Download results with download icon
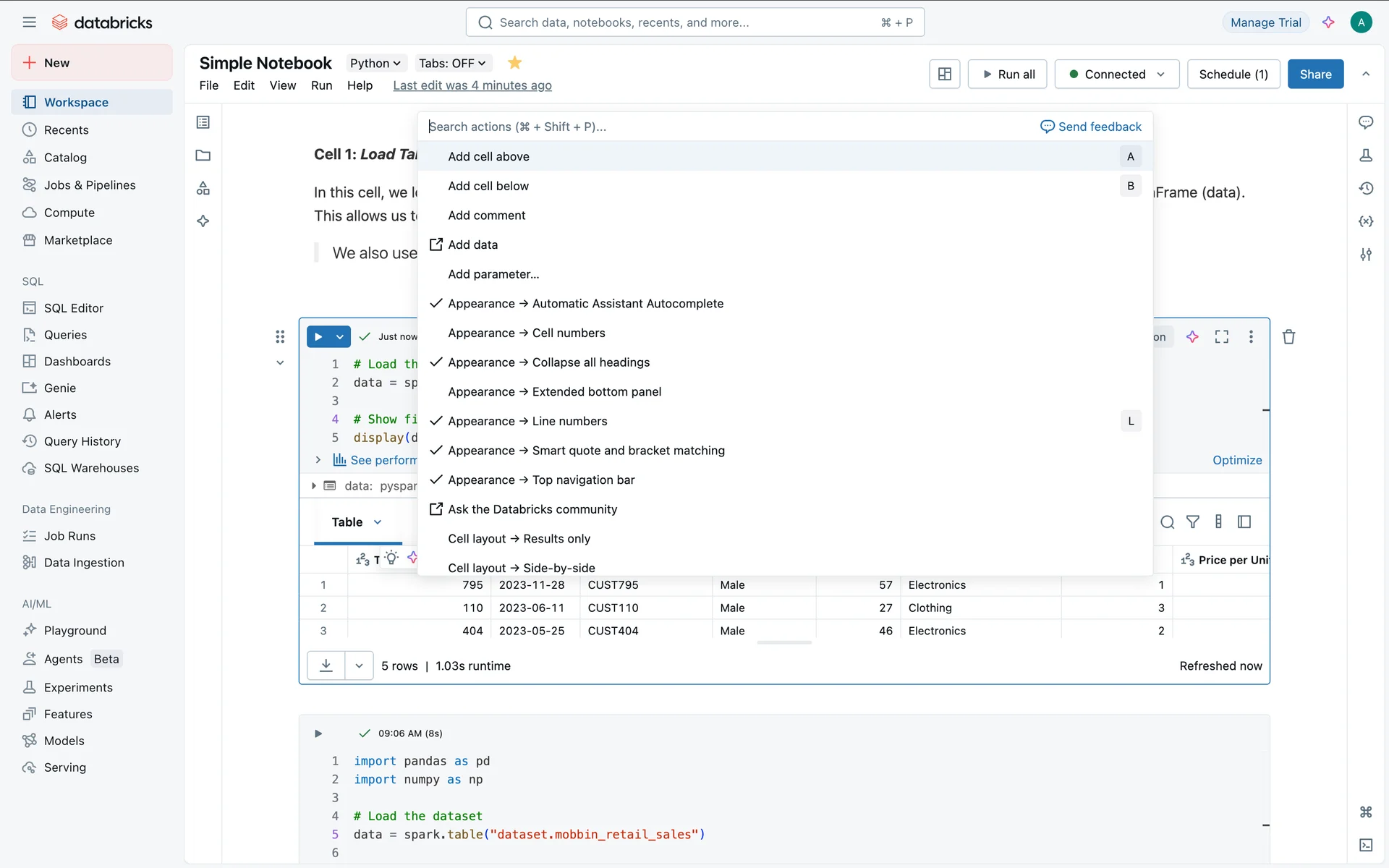1389x868 pixels. pos(326,665)
